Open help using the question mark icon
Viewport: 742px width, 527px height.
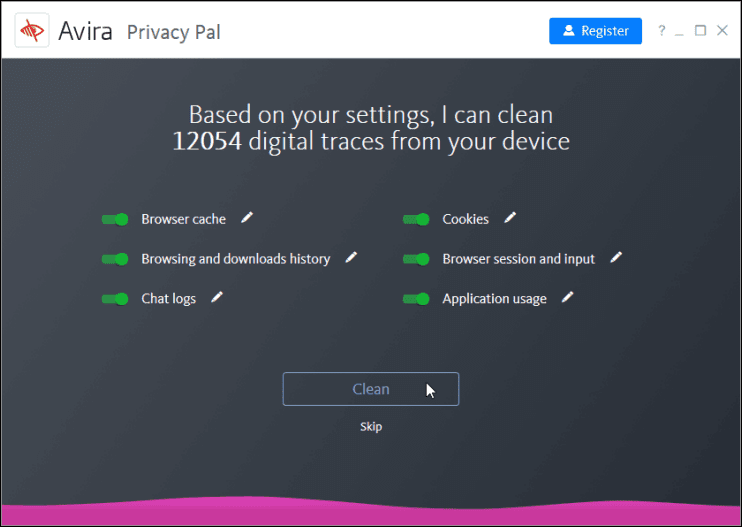661,31
